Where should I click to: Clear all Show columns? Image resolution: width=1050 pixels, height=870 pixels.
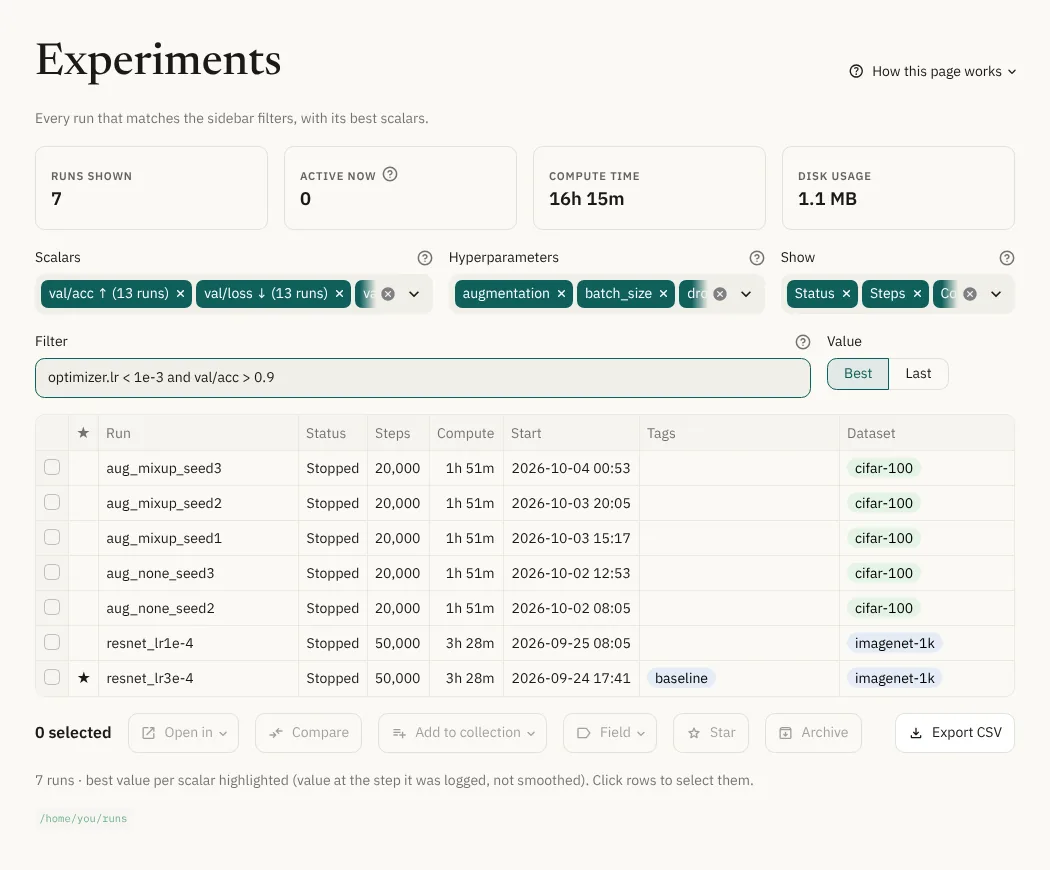point(970,294)
